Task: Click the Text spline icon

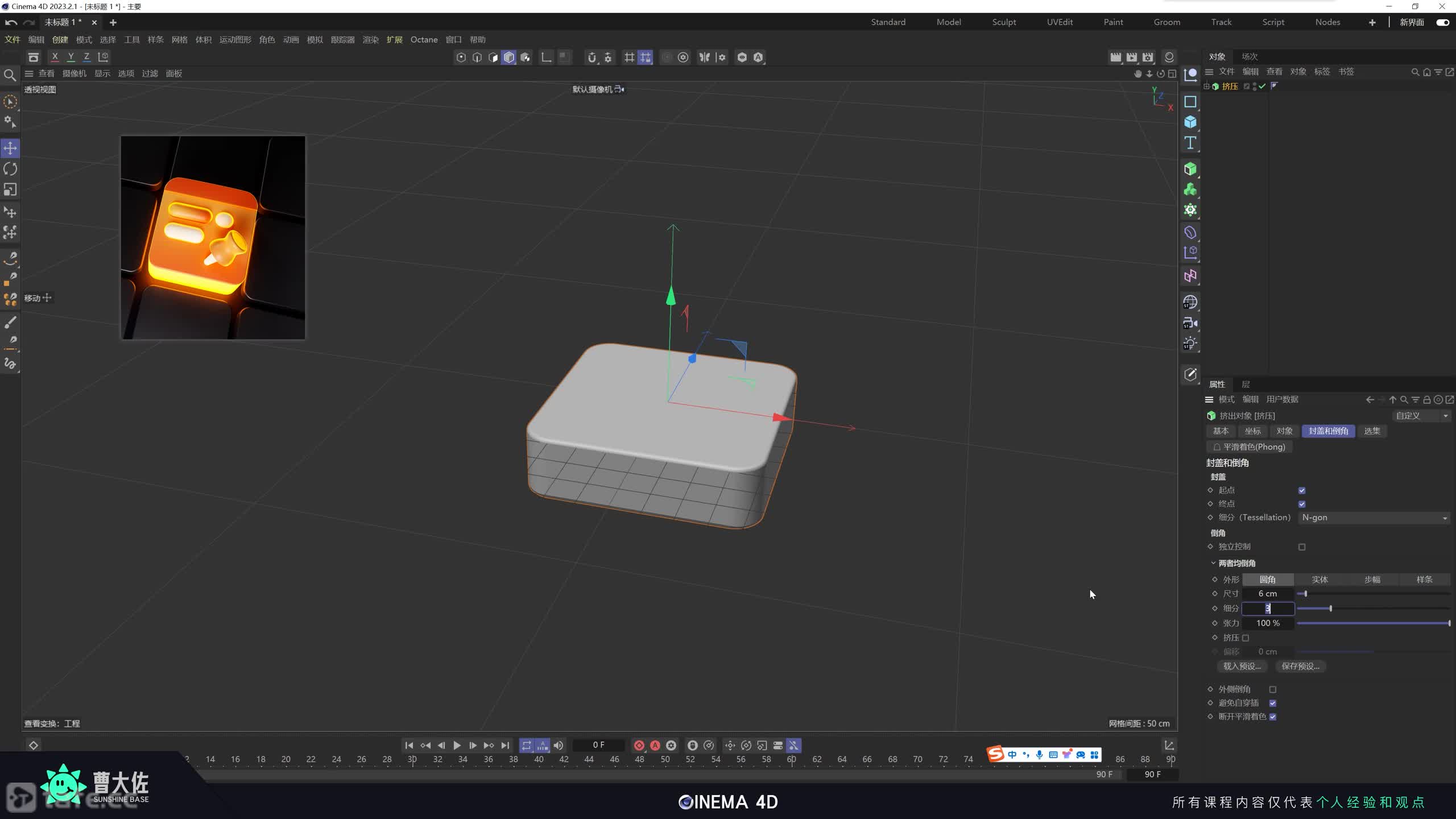Action: (x=1190, y=143)
